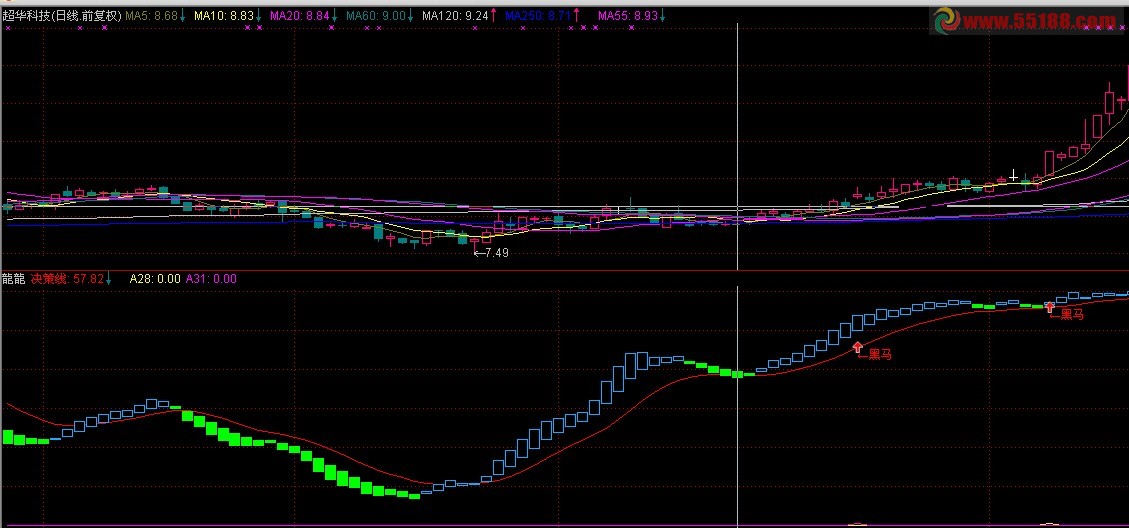This screenshot has height=528, width=1129.
Task: Click the up arrow beside MA250
Action: click(x=576, y=16)
